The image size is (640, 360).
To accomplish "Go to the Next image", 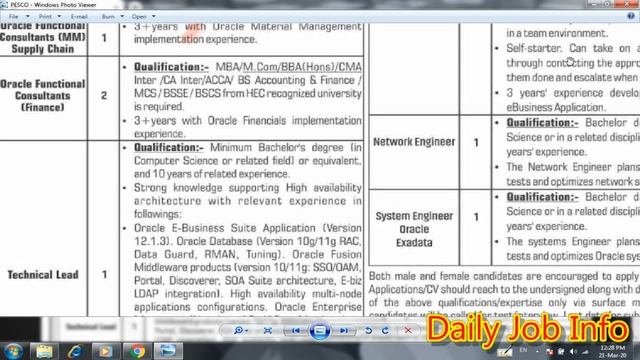I will [344, 330].
